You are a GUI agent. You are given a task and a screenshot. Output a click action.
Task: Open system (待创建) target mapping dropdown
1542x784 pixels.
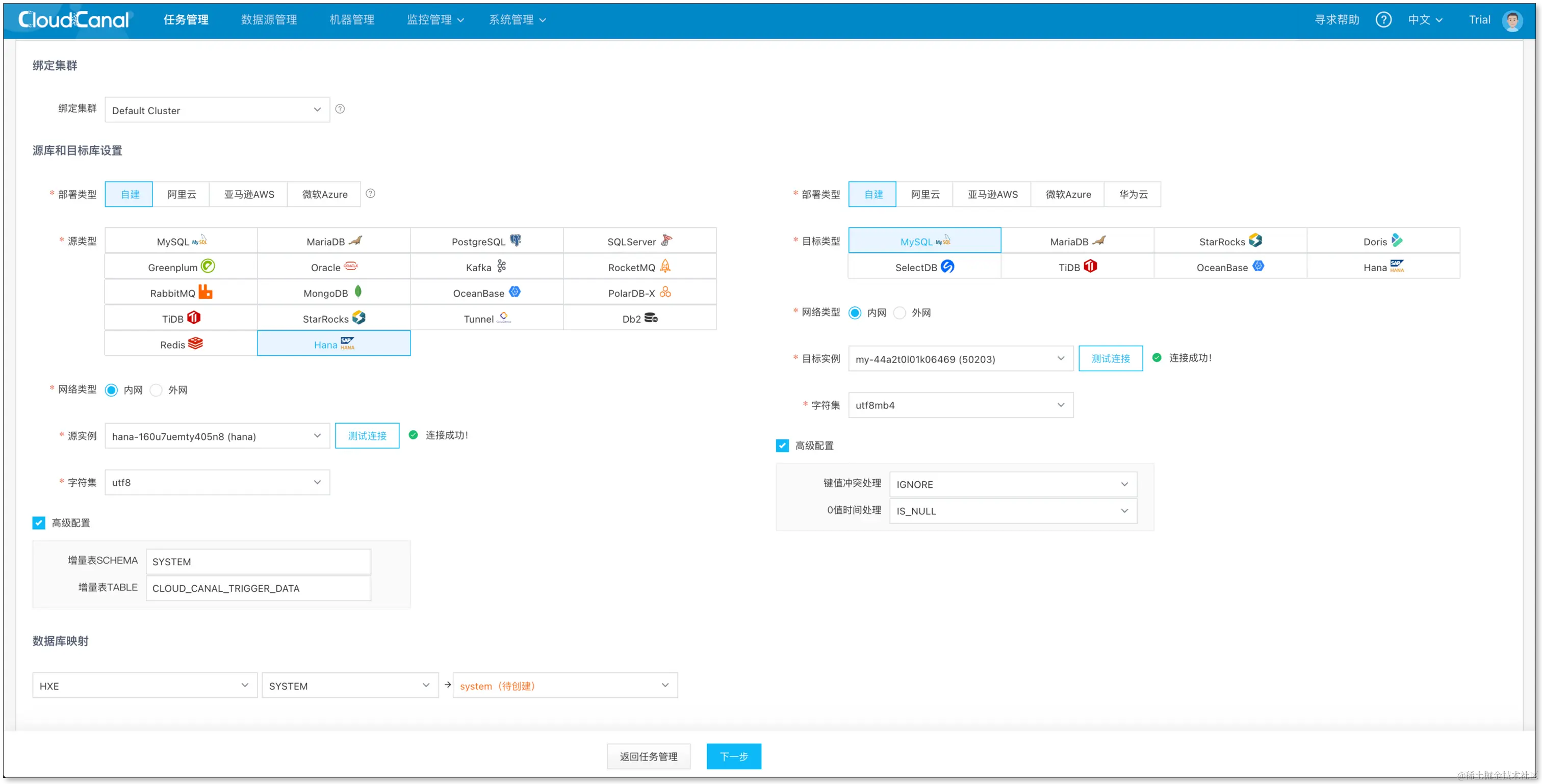(x=565, y=686)
